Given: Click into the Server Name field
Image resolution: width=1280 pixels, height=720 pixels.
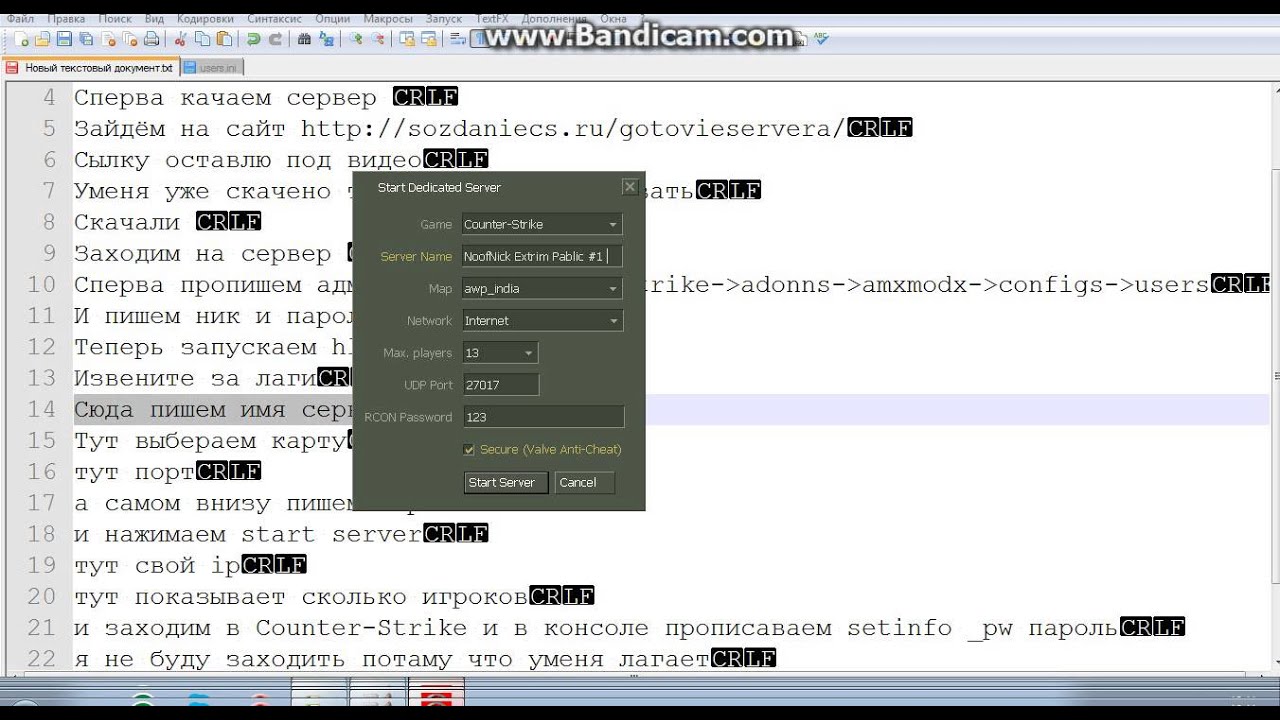Looking at the screenshot, I should (x=542, y=256).
